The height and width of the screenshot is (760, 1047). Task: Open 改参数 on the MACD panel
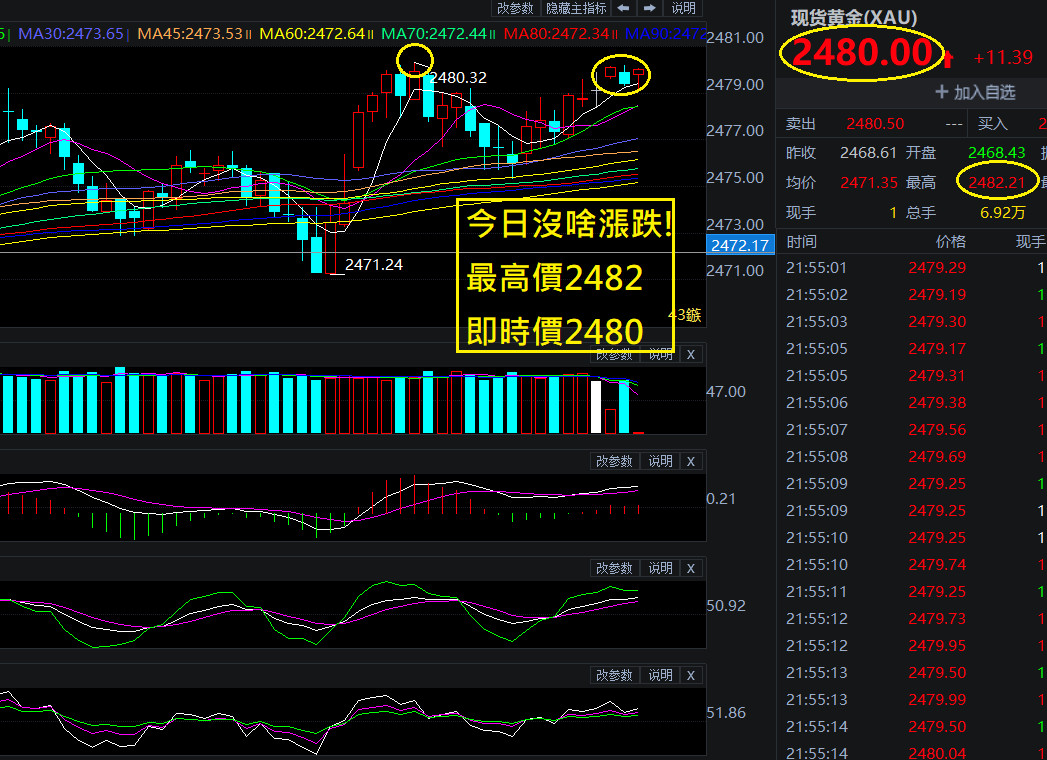pyautogui.click(x=614, y=461)
